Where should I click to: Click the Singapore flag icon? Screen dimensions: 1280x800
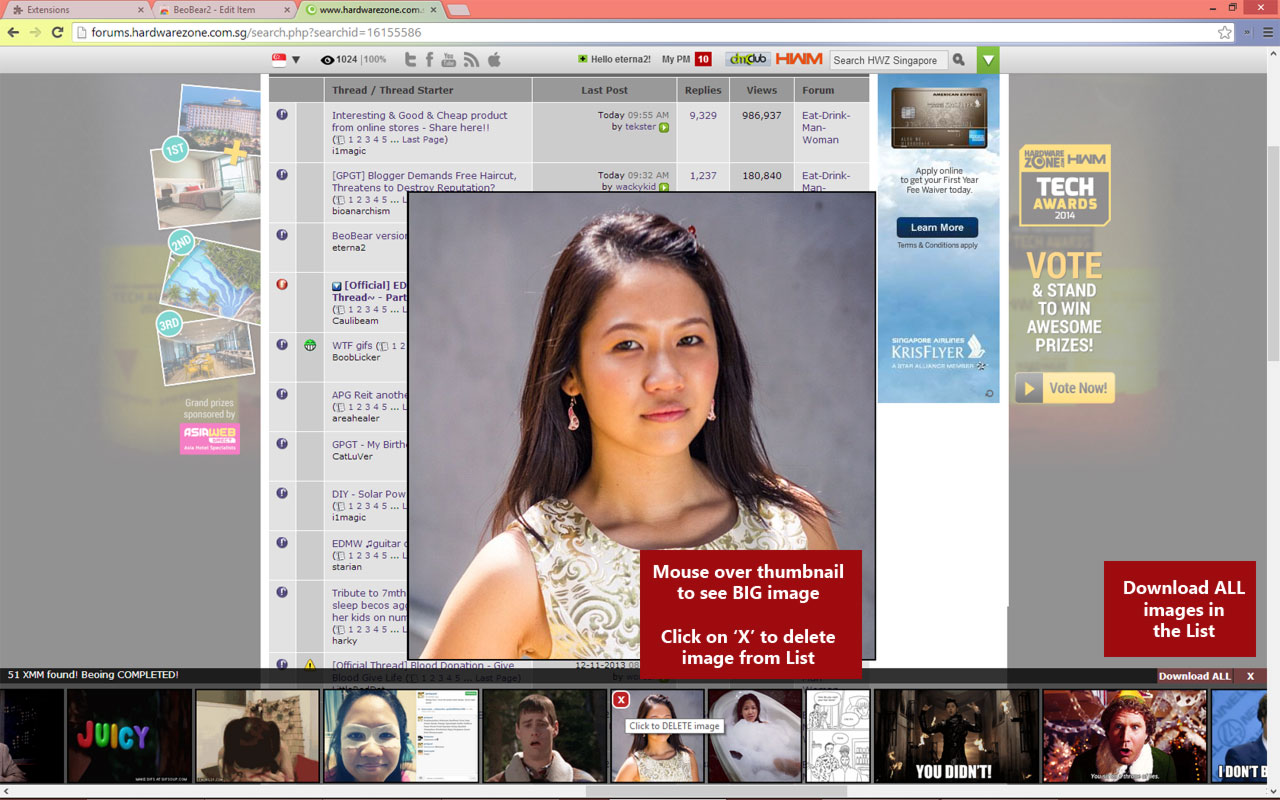(279, 60)
